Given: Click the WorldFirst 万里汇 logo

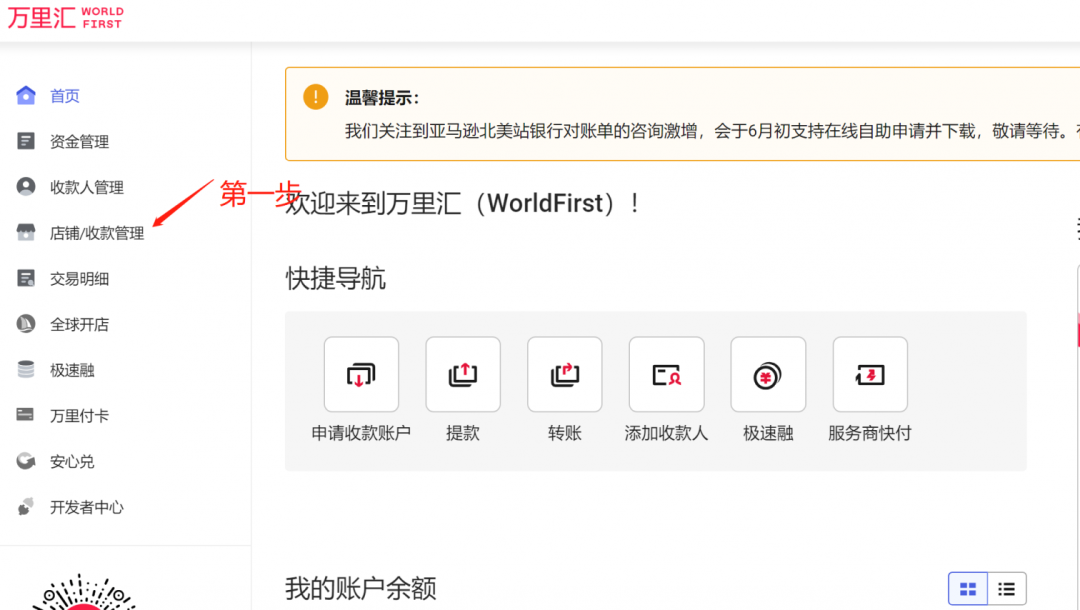Looking at the screenshot, I should coord(64,17).
